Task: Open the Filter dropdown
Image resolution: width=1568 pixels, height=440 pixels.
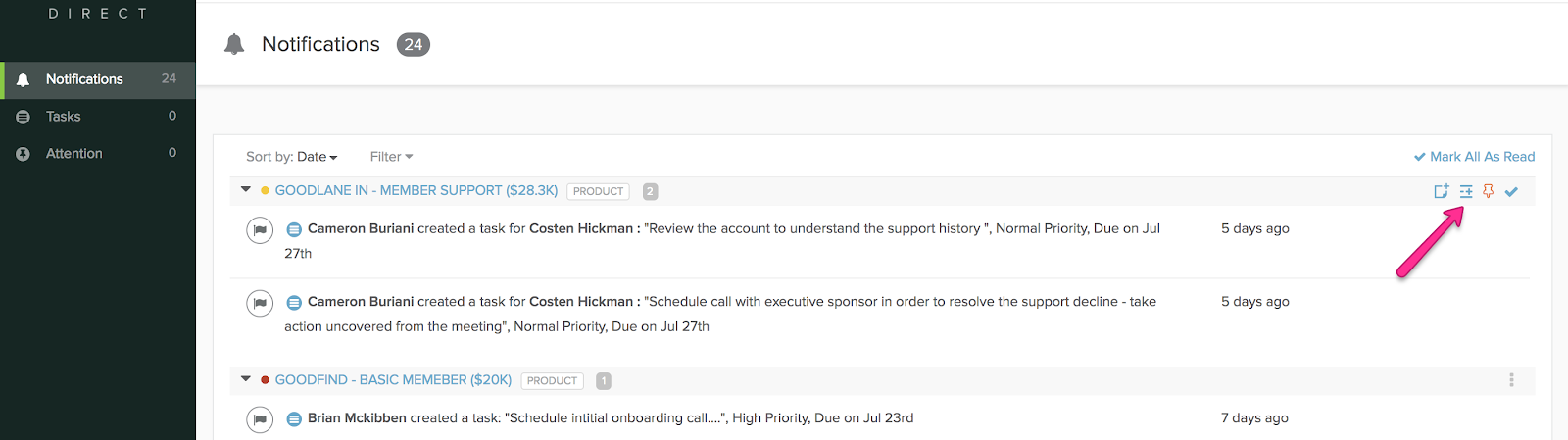Action: (391, 157)
